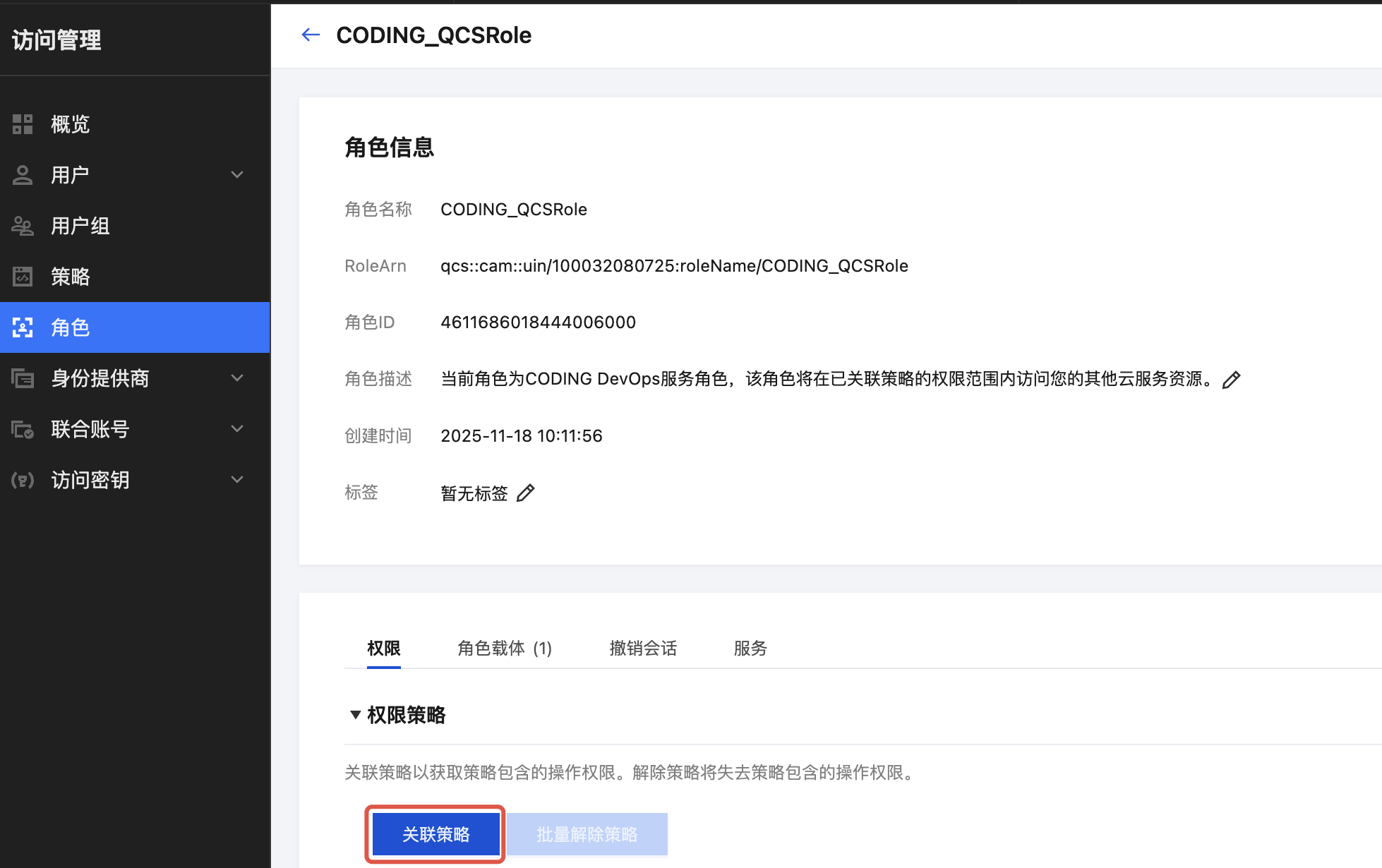The height and width of the screenshot is (868, 1382).
Task: Click the 关联策略 button
Action: click(x=435, y=834)
